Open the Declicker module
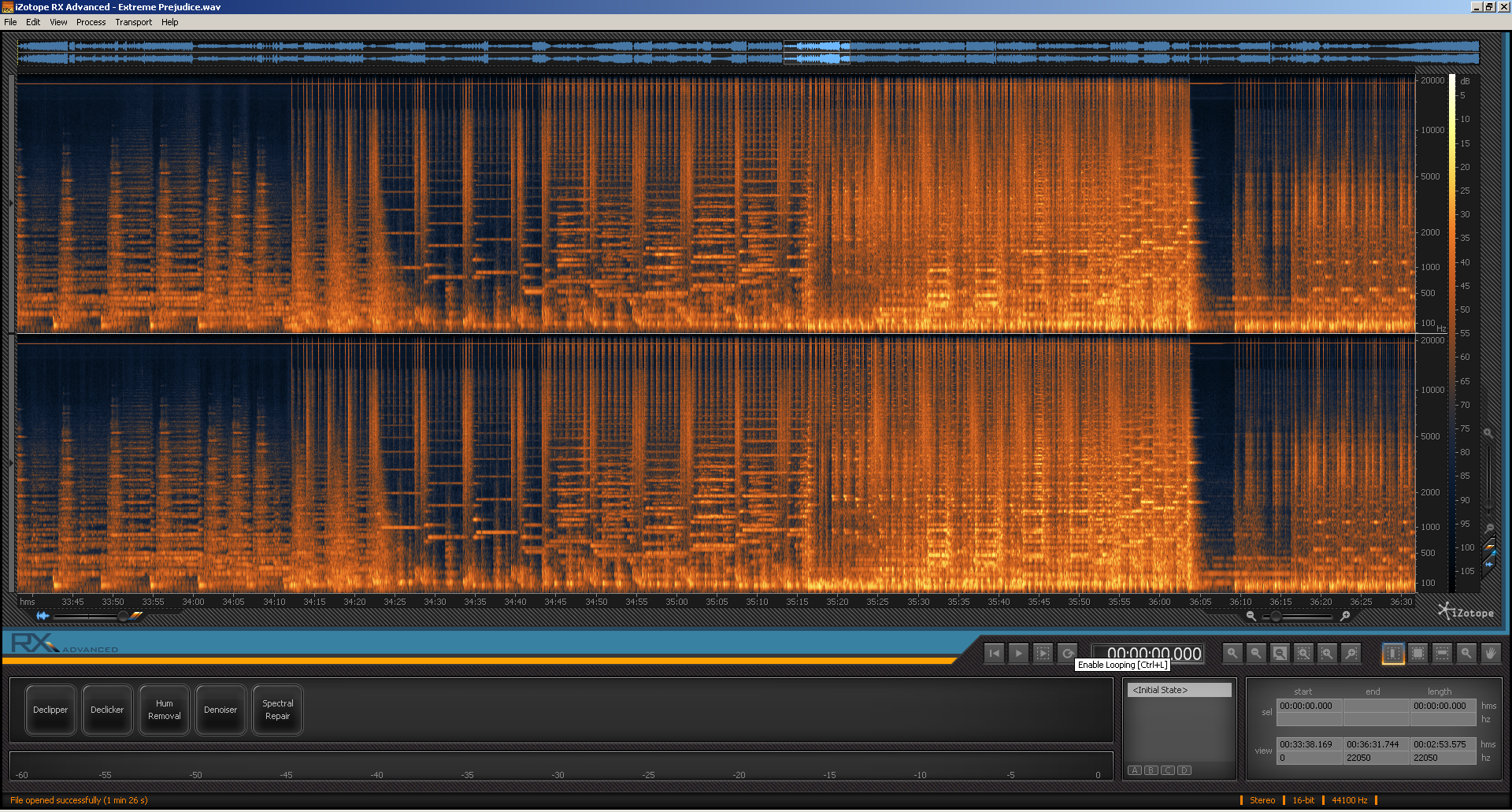 pyautogui.click(x=107, y=710)
